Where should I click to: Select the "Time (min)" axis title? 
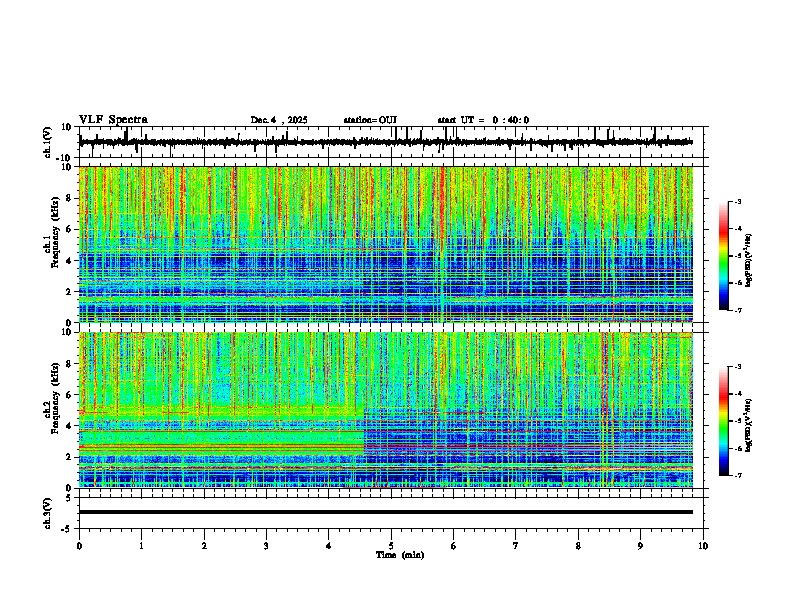click(400, 555)
